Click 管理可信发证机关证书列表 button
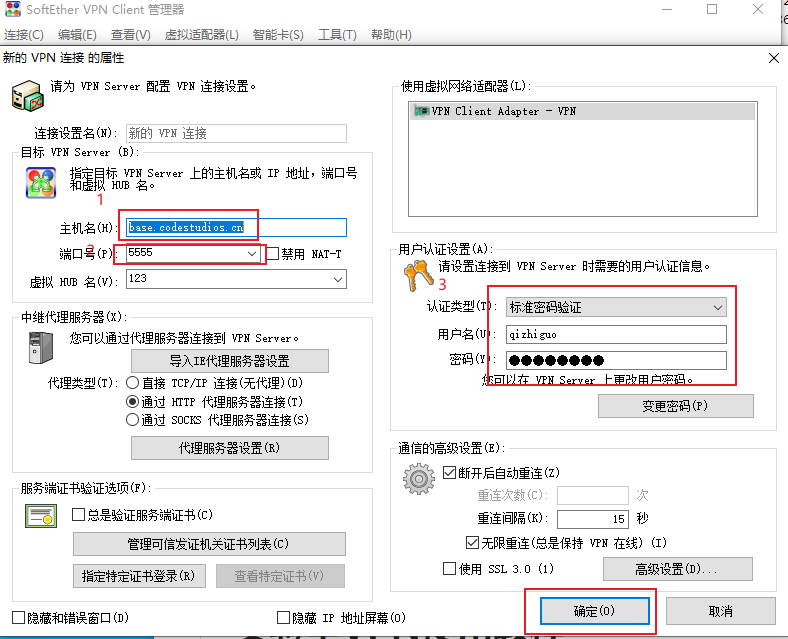The image size is (788, 639). point(209,544)
